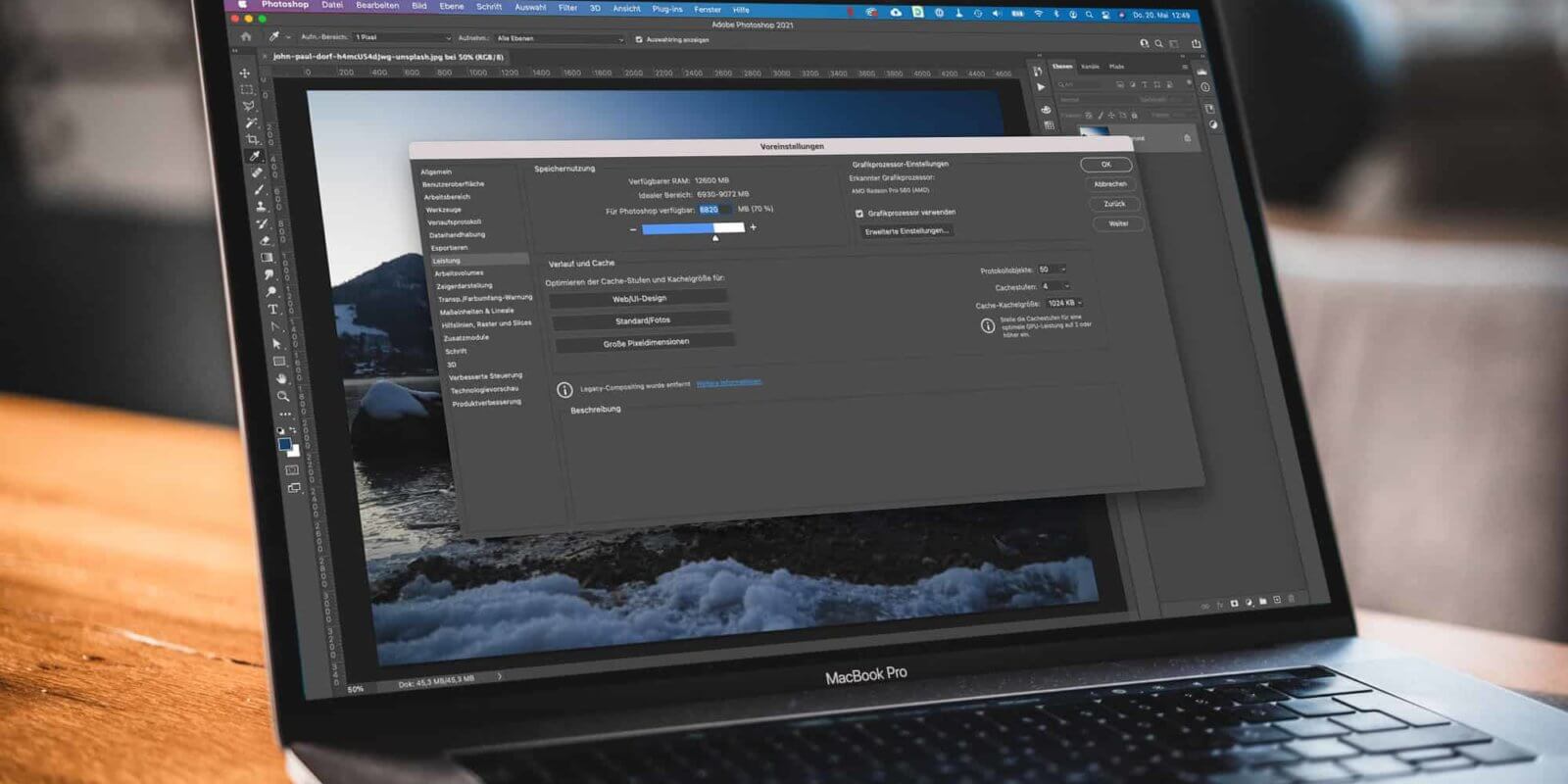Expand status bar arrow next to Dok size
This screenshot has width=1568, height=784.
[499, 676]
